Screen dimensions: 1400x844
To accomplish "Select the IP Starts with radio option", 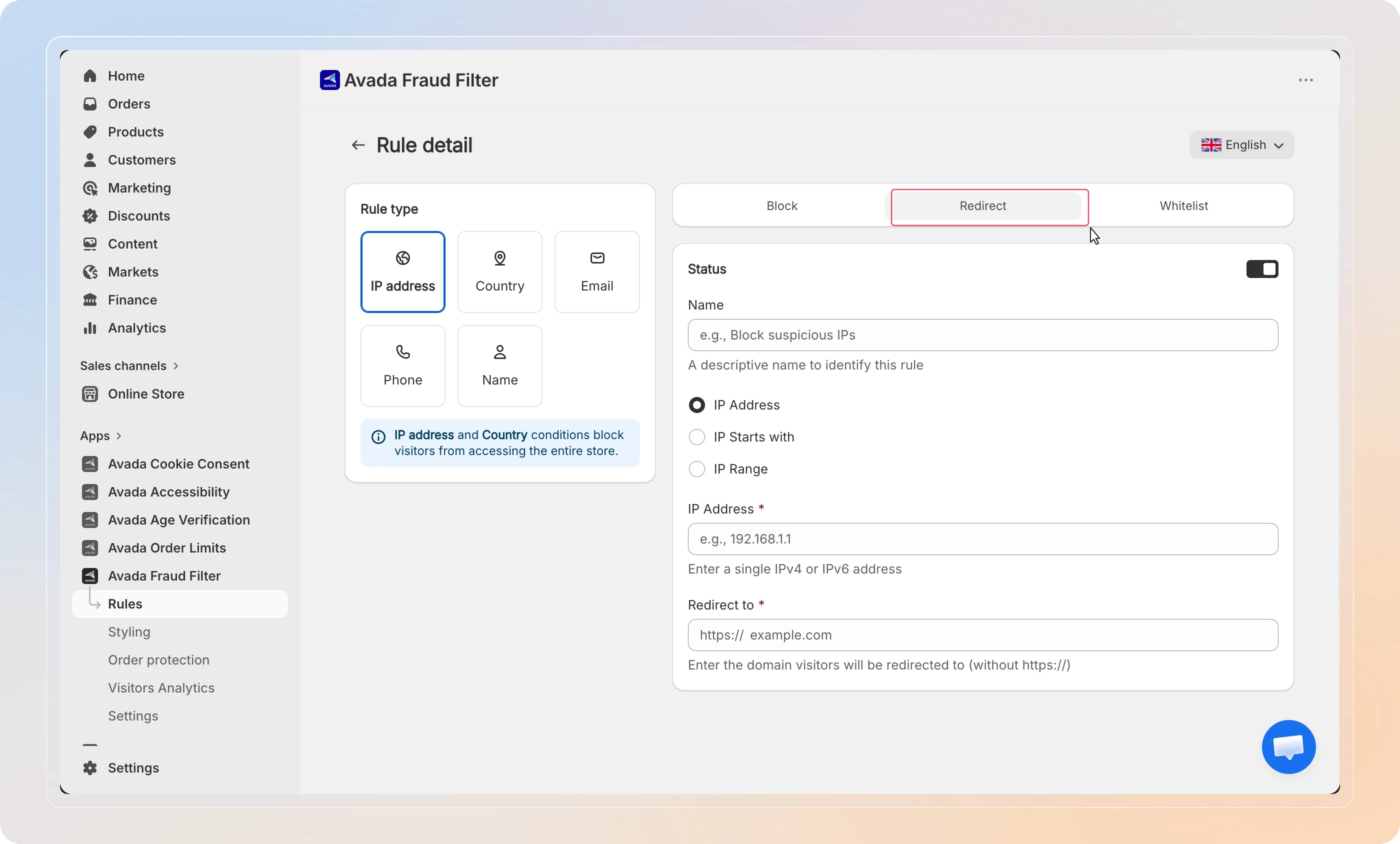I will pos(696,437).
